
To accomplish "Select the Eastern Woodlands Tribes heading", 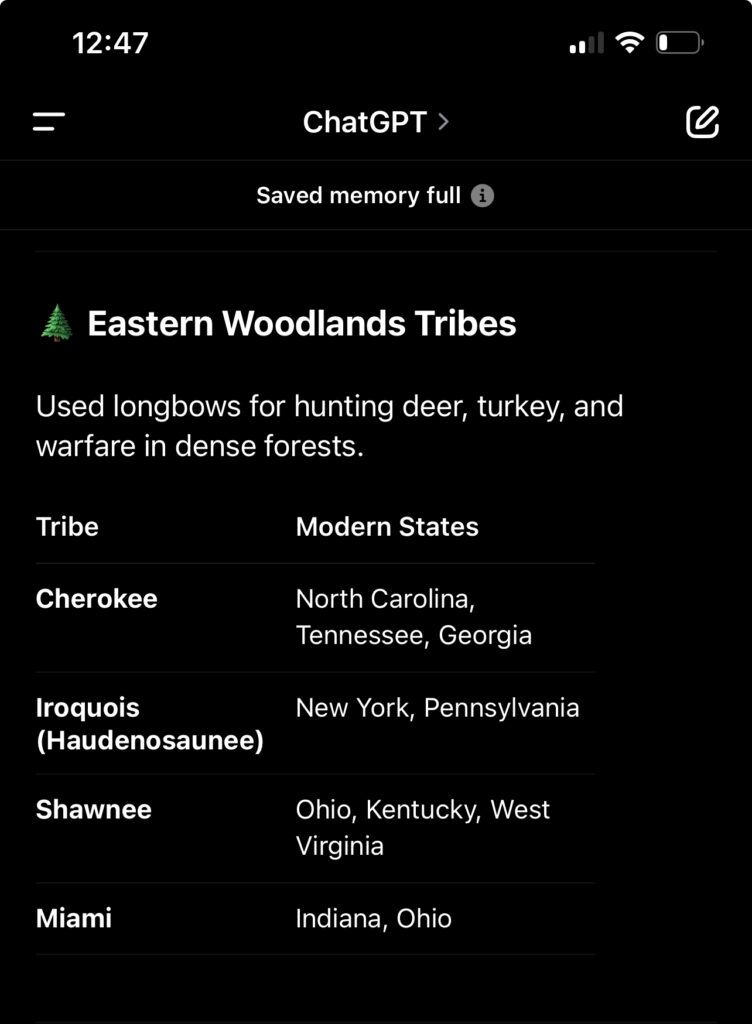I will coord(301,324).
